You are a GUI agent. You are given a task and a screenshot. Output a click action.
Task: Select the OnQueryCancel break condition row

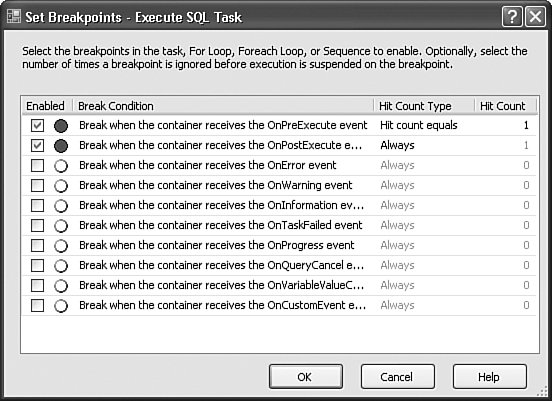coord(278,265)
